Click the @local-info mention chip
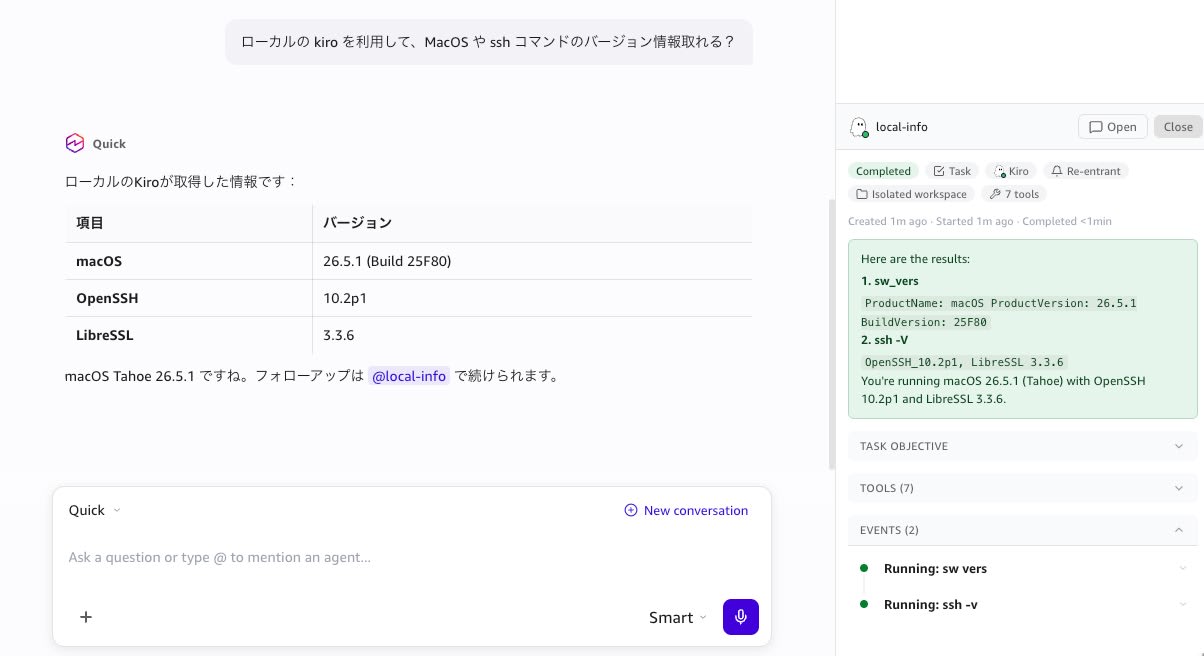Screen dimensions: 1204x656 408,377
